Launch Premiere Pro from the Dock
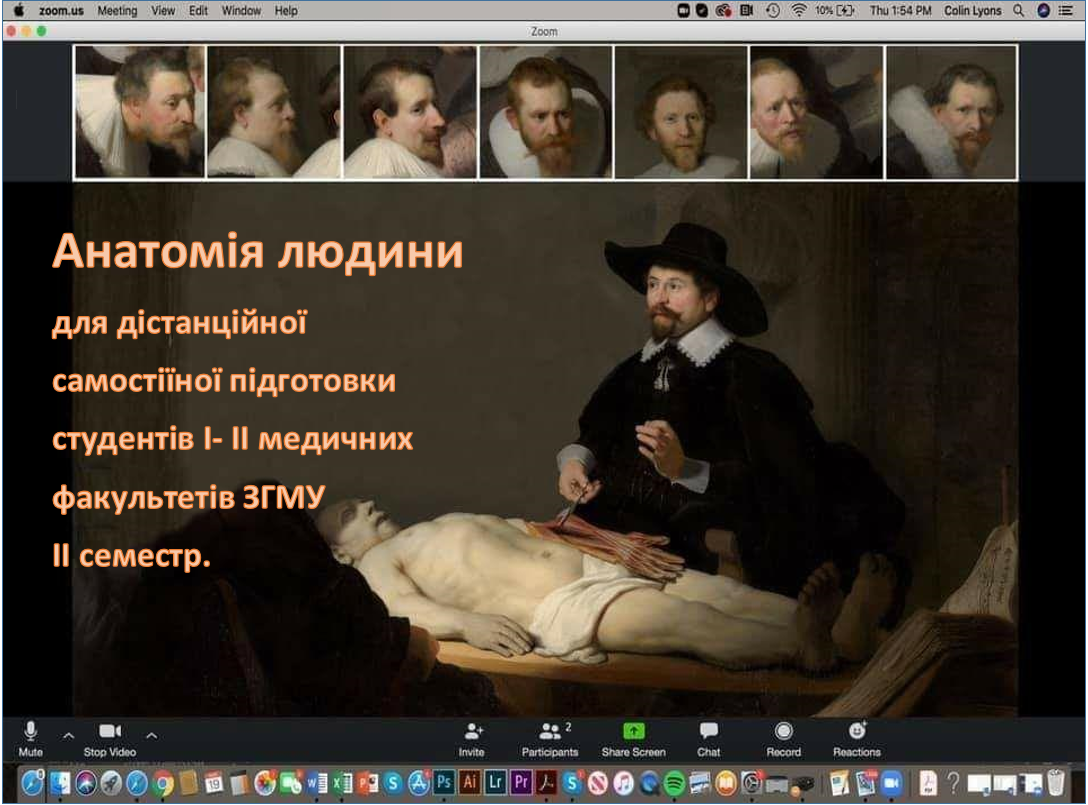 (x=521, y=783)
